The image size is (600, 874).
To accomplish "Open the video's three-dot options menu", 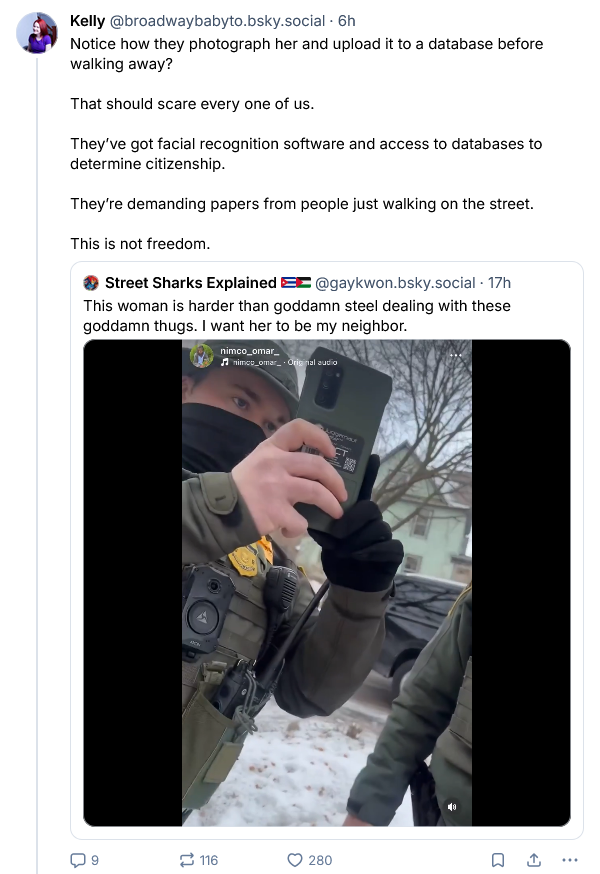I will point(456,354).
